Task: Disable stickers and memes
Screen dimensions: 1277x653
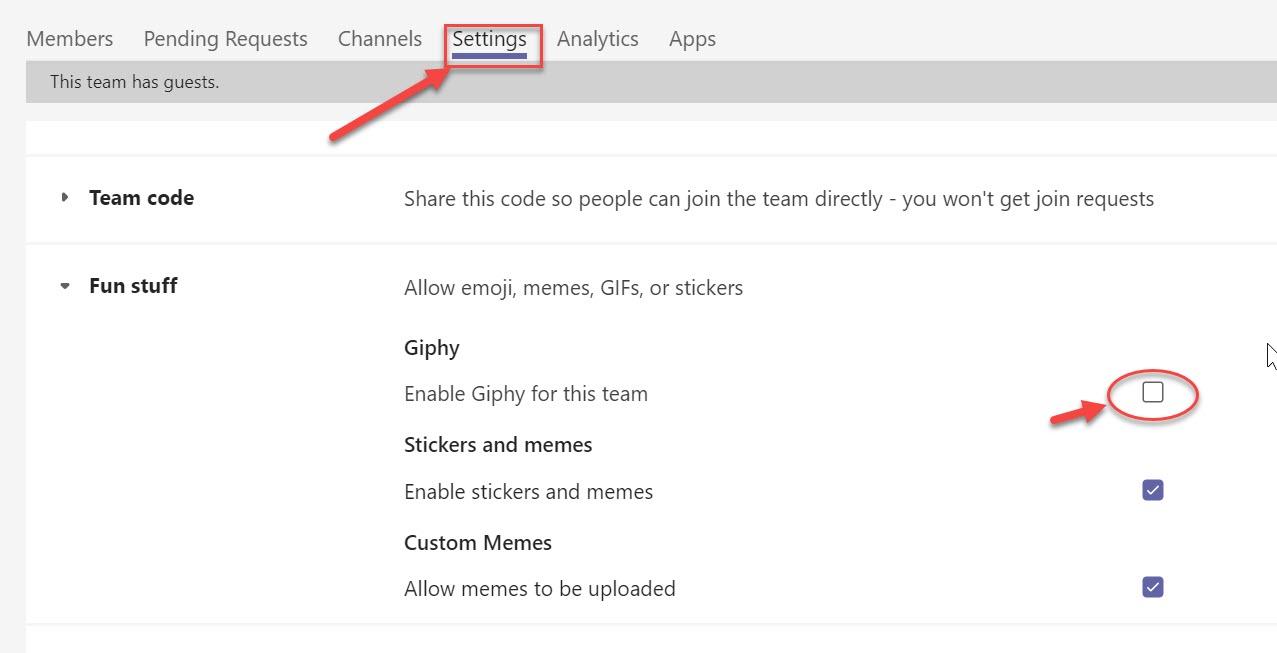Action: 1151,490
